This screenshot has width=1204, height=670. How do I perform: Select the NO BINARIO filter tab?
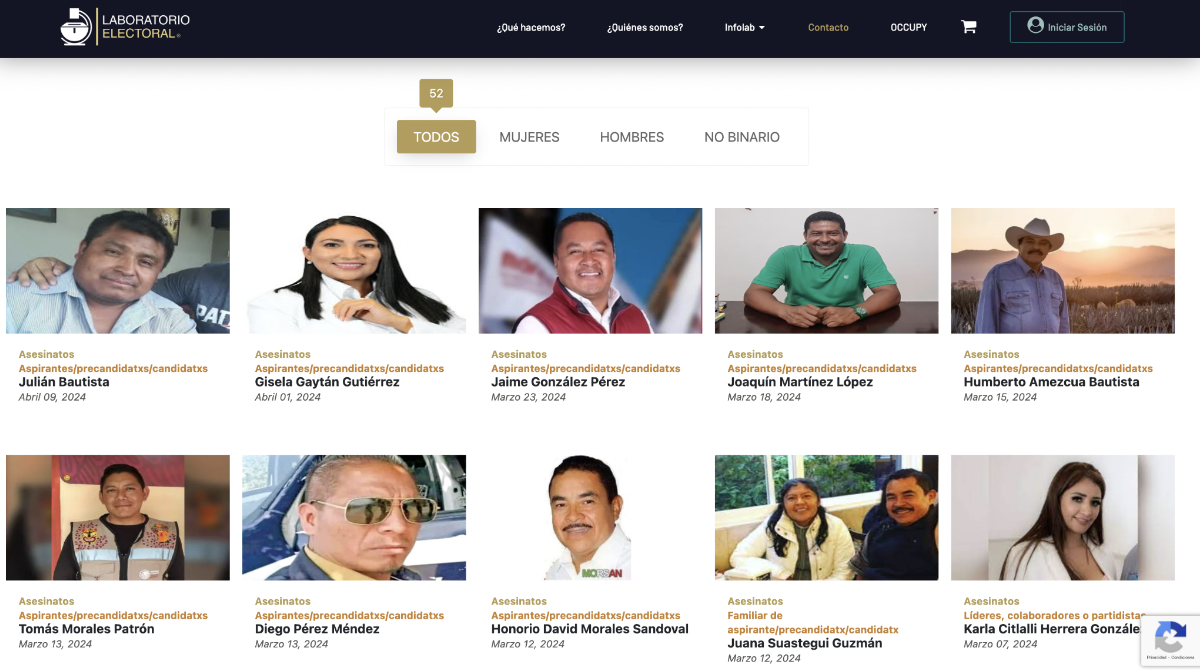pyautogui.click(x=742, y=137)
